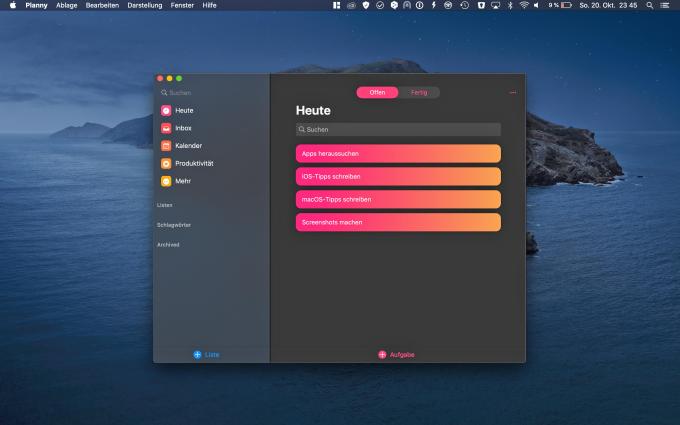Select the task macOS-Tipps schreiben
Screen dimensions: 680x425
click(398, 199)
